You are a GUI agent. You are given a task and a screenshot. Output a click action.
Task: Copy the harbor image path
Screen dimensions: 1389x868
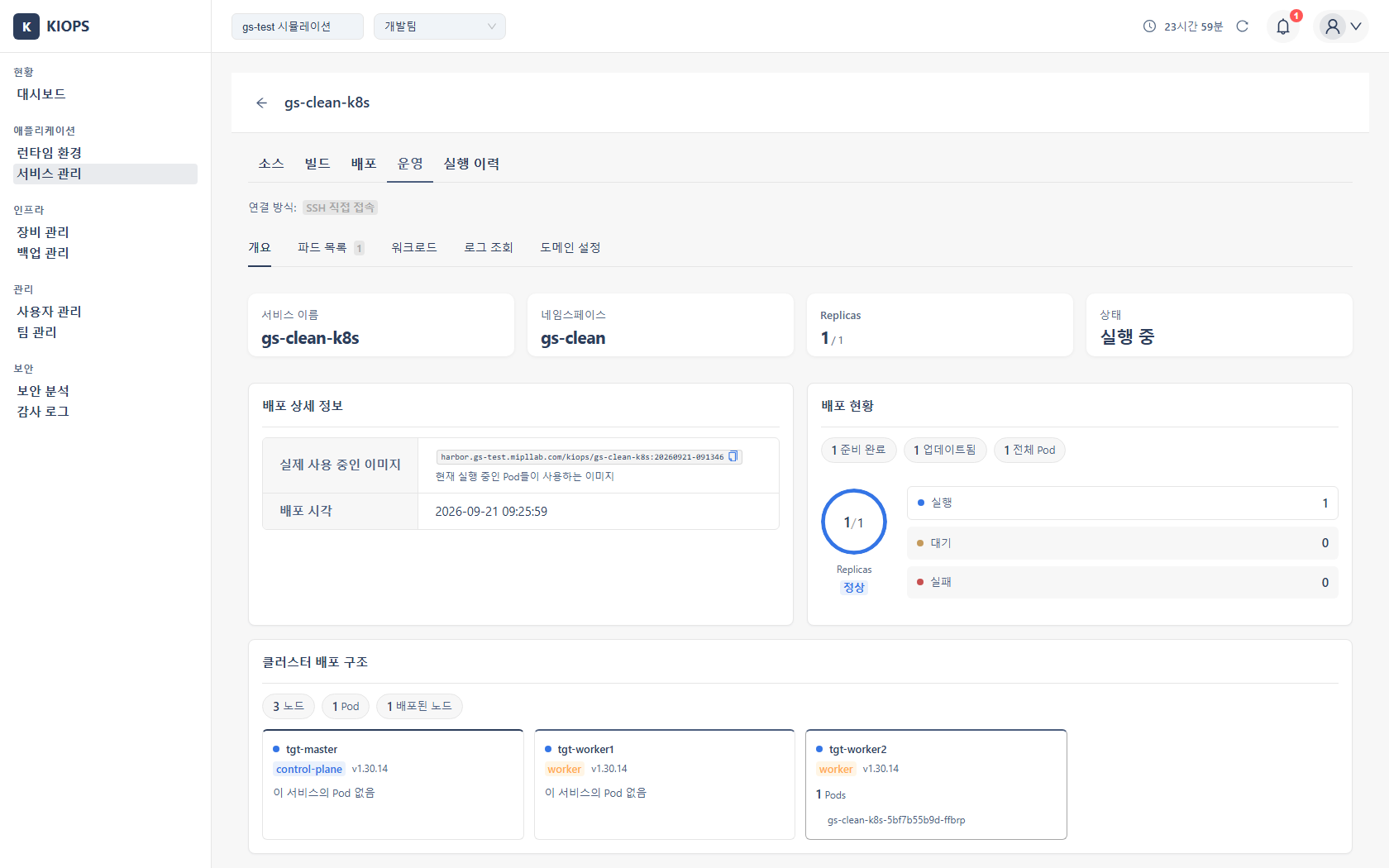point(733,456)
